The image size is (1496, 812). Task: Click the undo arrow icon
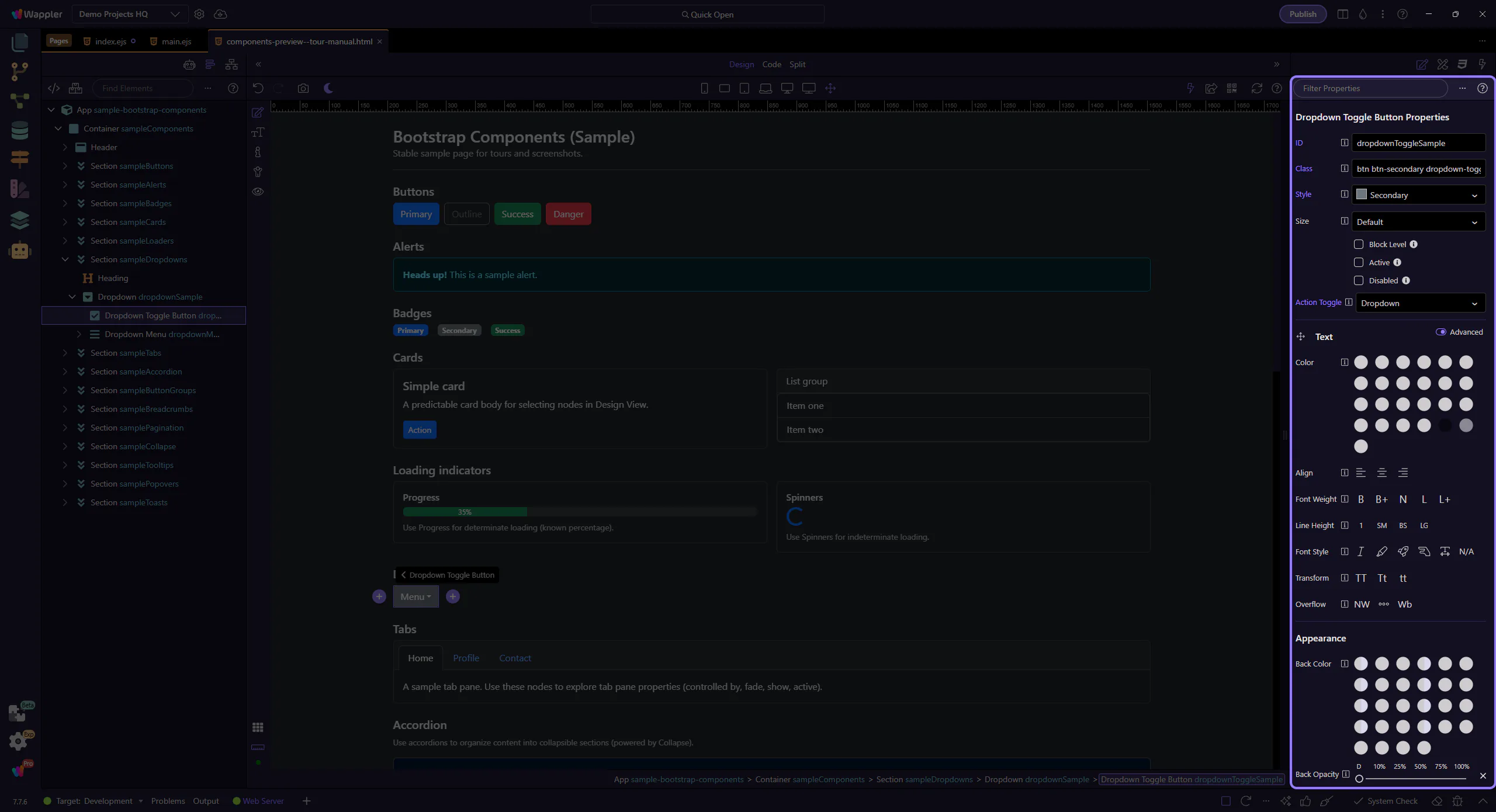[x=258, y=88]
